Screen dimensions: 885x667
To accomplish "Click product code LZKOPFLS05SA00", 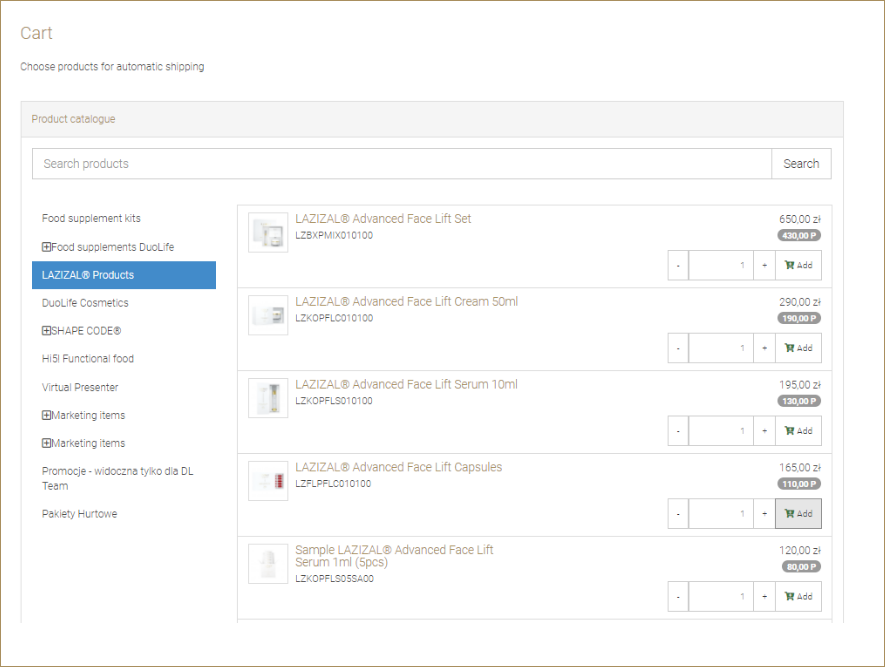I will pos(335,579).
